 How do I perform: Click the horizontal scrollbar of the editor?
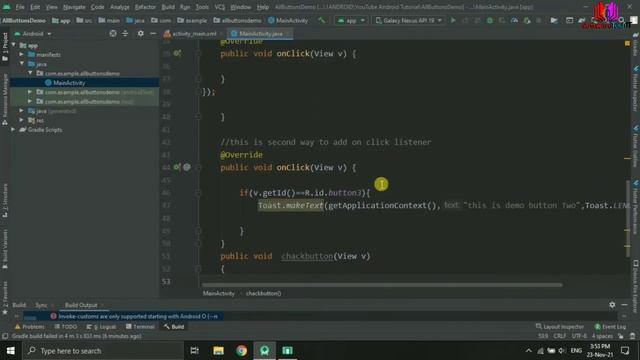(382, 284)
